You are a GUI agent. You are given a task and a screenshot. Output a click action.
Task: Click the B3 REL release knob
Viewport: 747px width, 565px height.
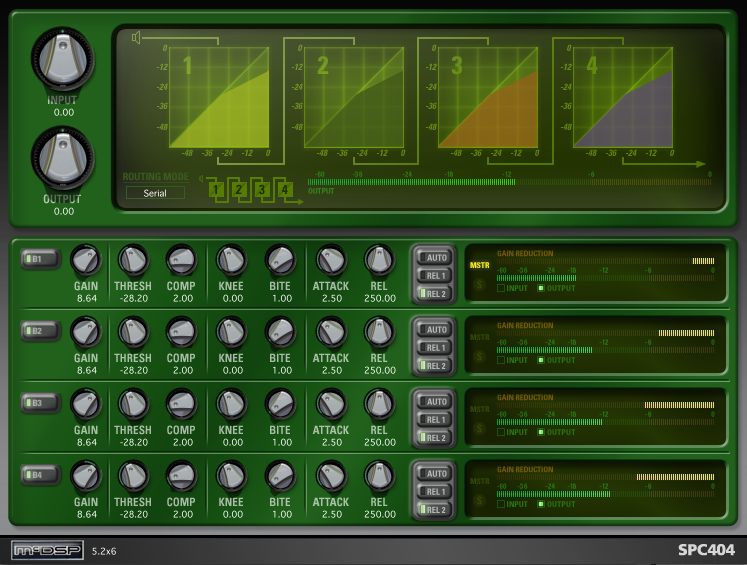click(379, 404)
